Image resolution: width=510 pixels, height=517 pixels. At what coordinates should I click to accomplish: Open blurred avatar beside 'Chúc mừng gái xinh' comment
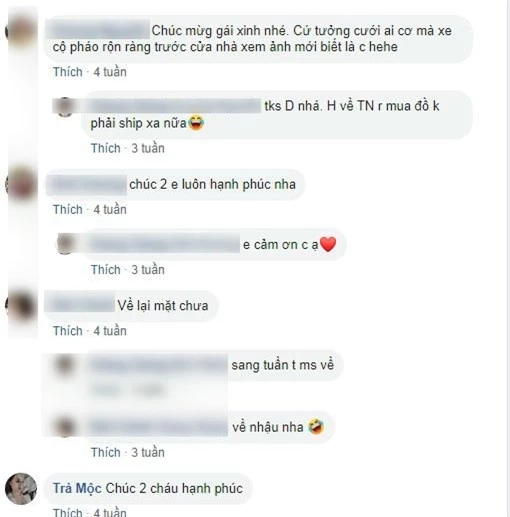[21, 31]
